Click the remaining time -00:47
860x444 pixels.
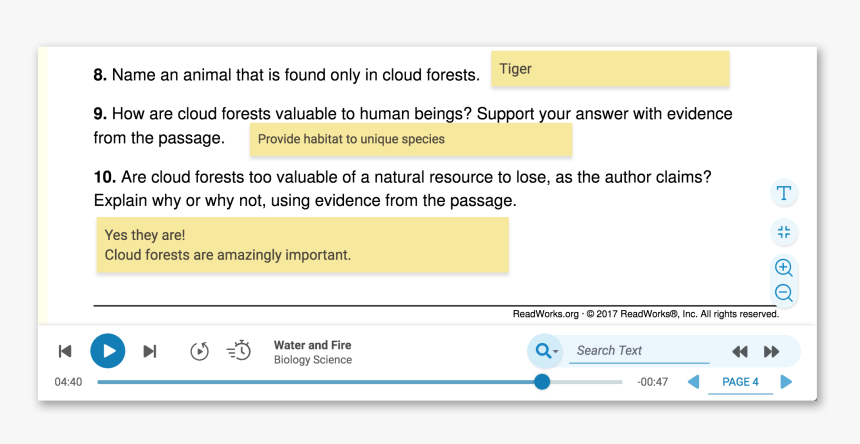(653, 382)
